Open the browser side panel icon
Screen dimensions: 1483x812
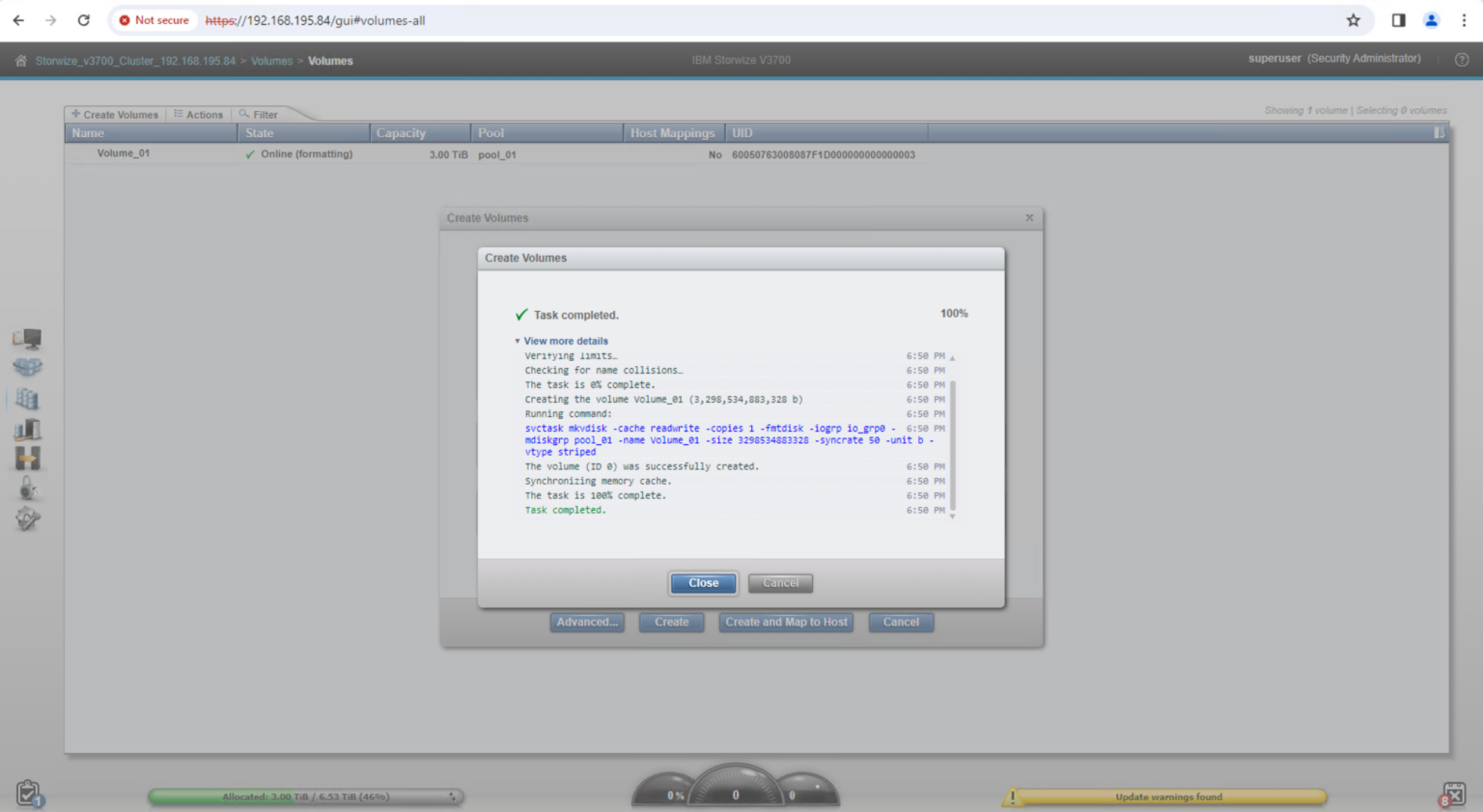pyautogui.click(x=1398, y=20)
